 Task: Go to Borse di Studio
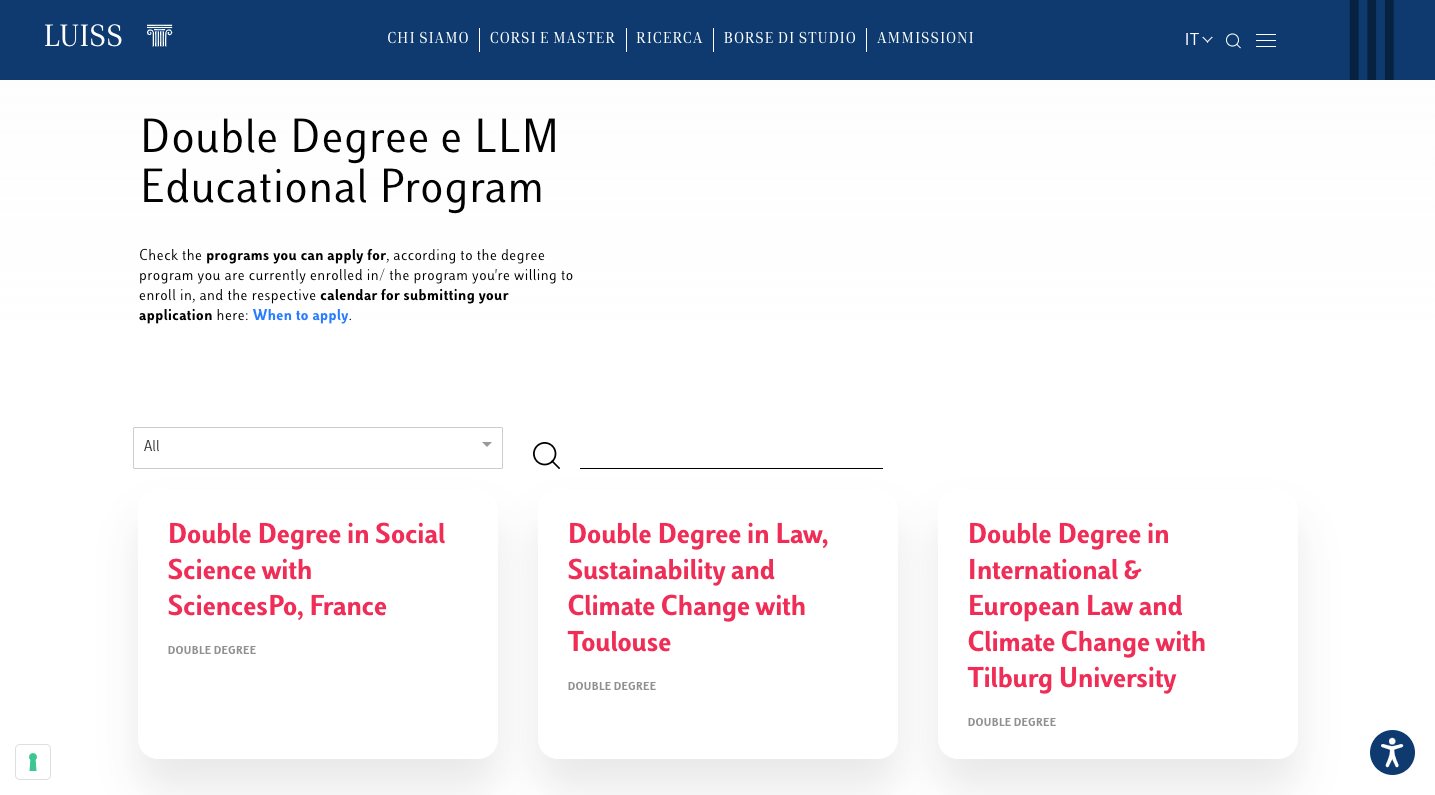790,39
